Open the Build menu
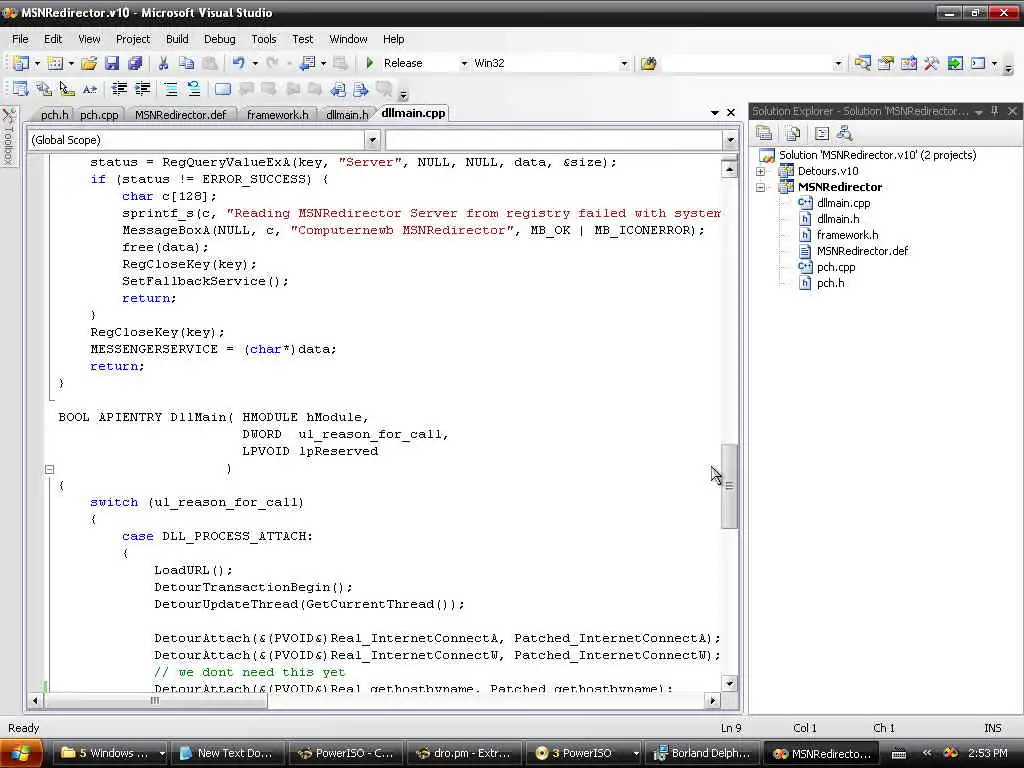The height and width of the screenshot is (768, 1024). click(177, 39)
